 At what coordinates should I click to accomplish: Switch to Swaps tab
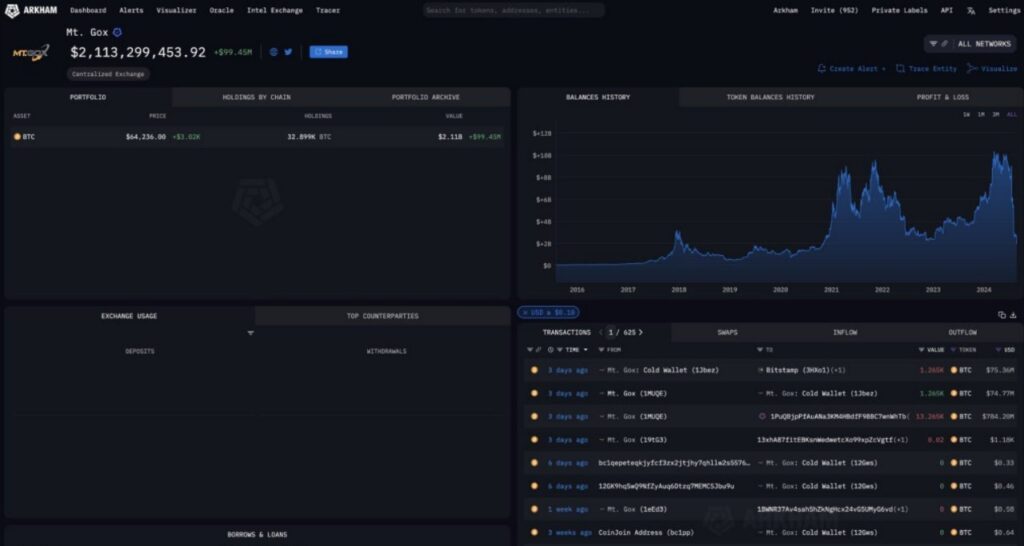pyautogui.click(x=728, y=332)
